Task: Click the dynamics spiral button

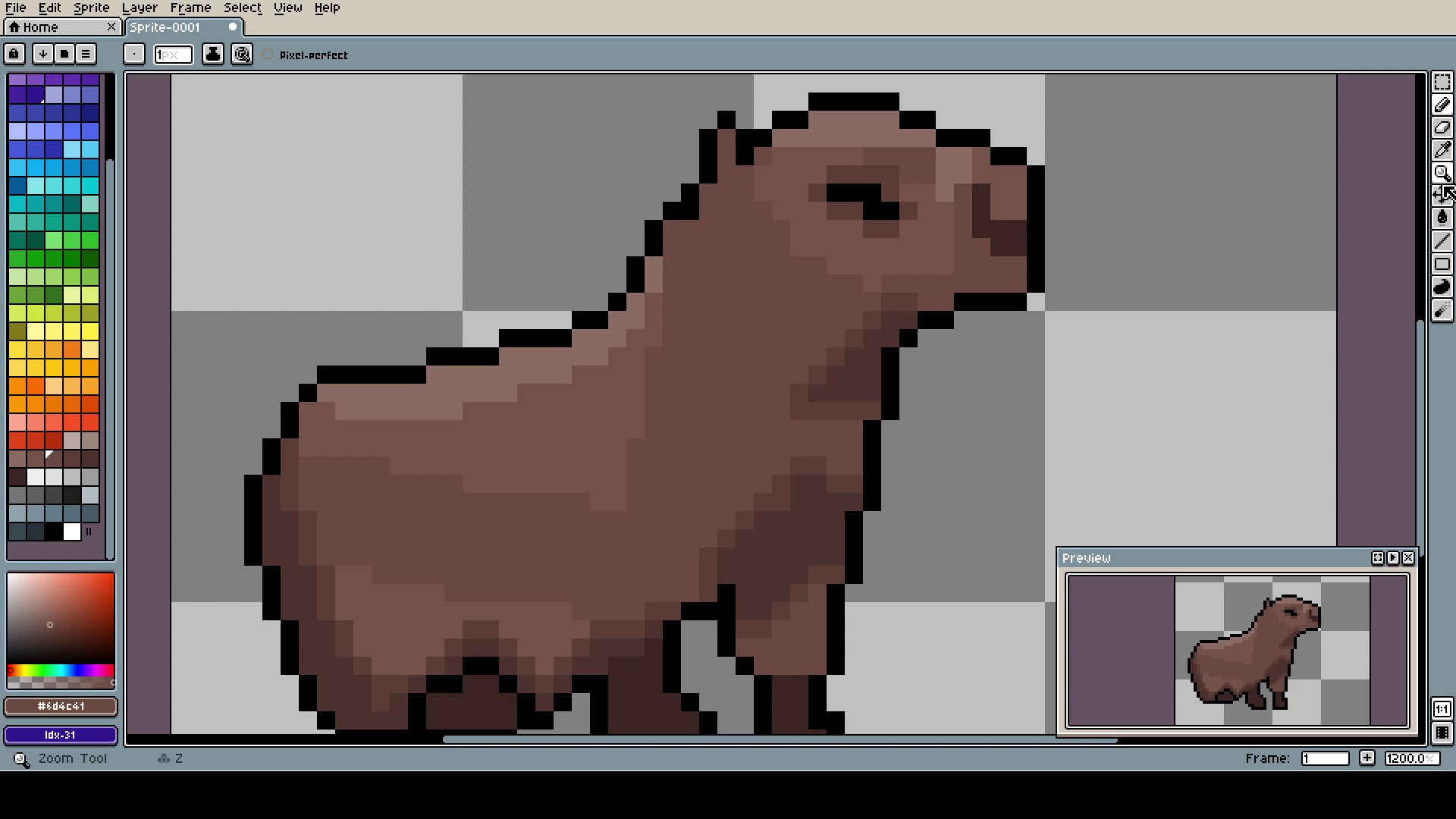Action: click(x=242, y=54)
